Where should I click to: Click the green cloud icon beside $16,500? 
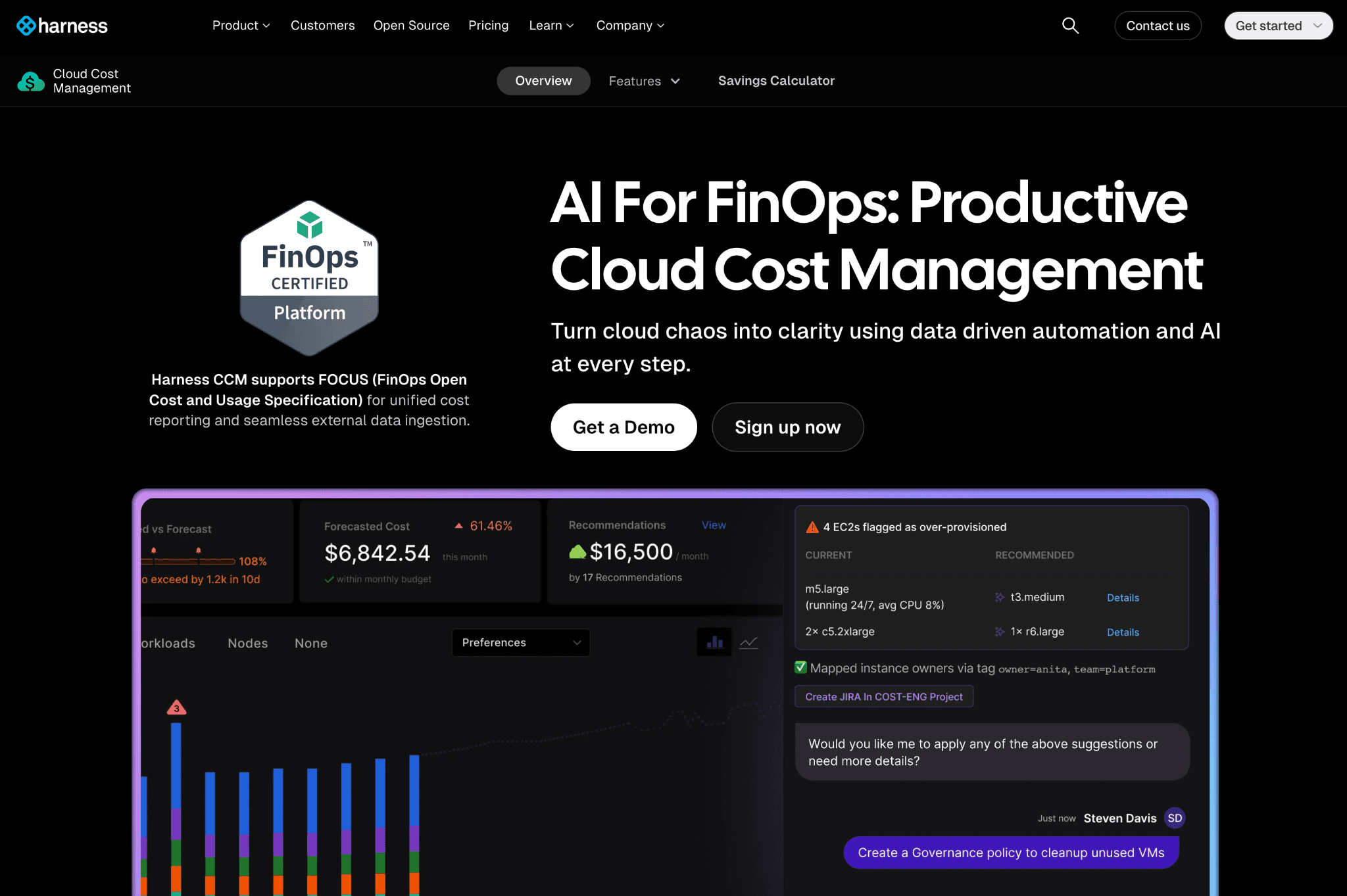[x=577, y=552]
